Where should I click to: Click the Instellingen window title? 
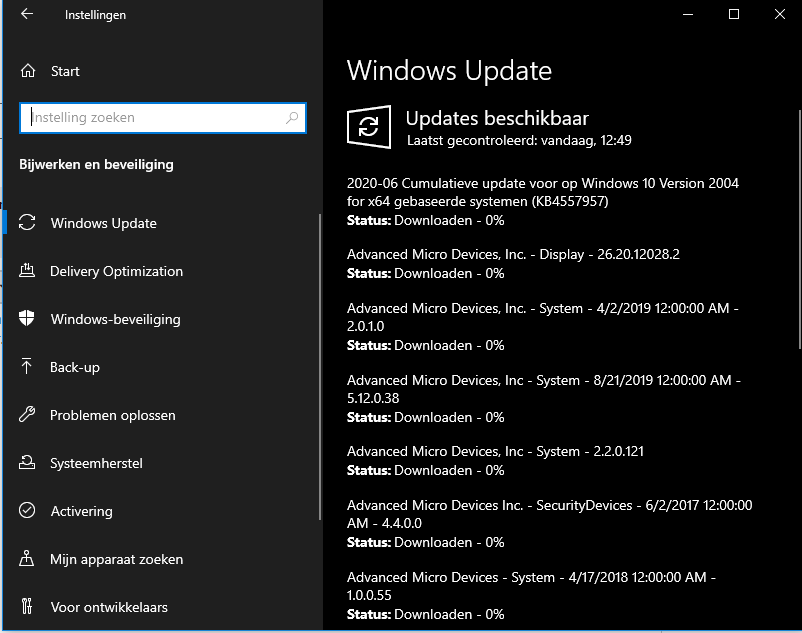coord(95,15)
